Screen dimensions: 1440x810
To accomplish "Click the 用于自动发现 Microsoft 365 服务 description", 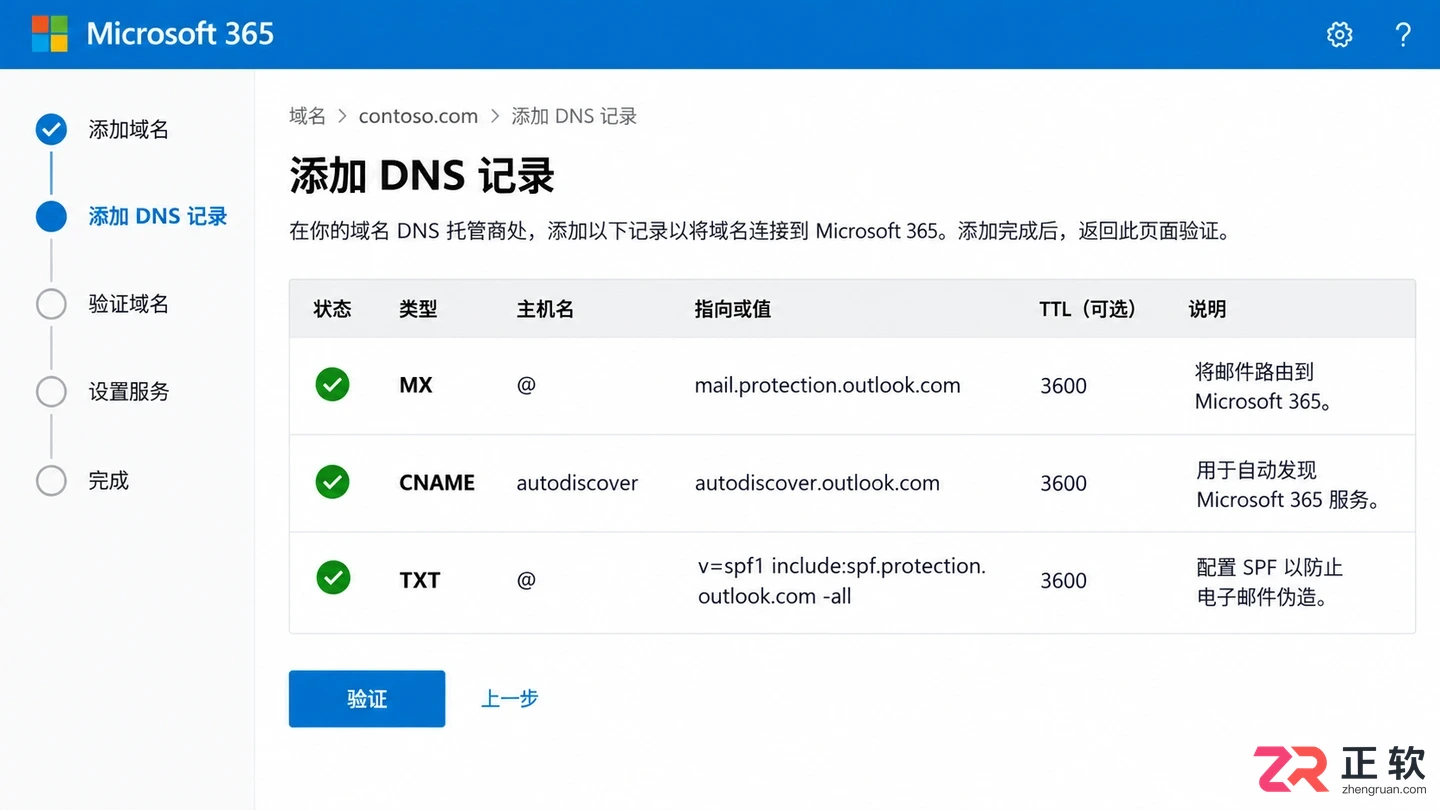I will pyautogui.click(x=1289, y=484).
